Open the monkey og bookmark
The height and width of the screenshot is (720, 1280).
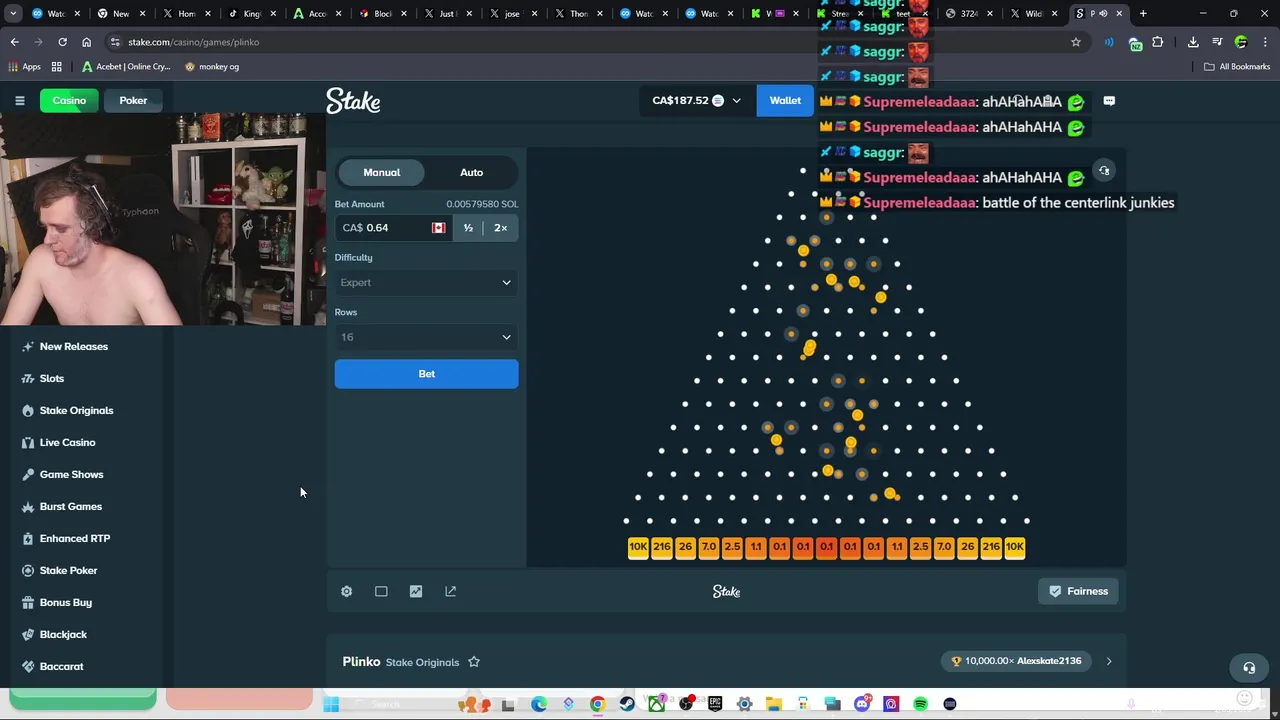tap(212, 67)
